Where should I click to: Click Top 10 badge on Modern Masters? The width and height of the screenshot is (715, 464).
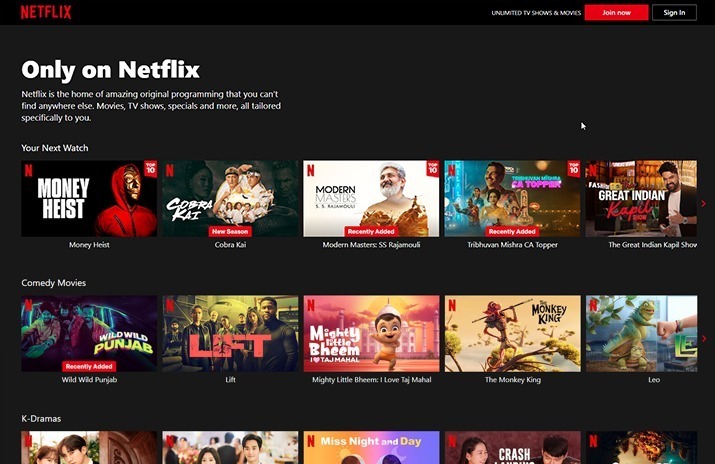click(433, 168)
